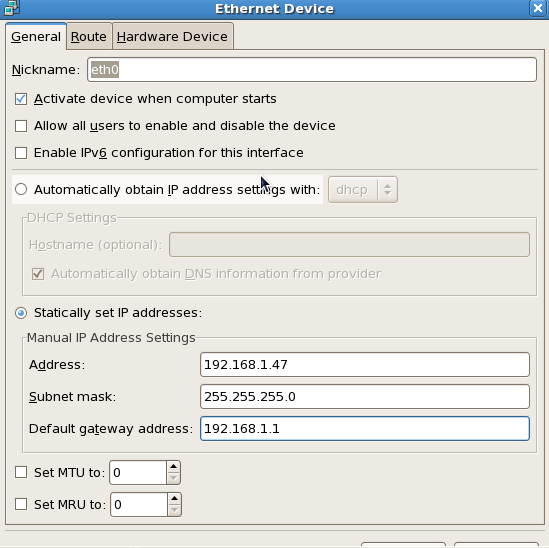Open the dhcp protocol dropdown

(x=363, y=189)
